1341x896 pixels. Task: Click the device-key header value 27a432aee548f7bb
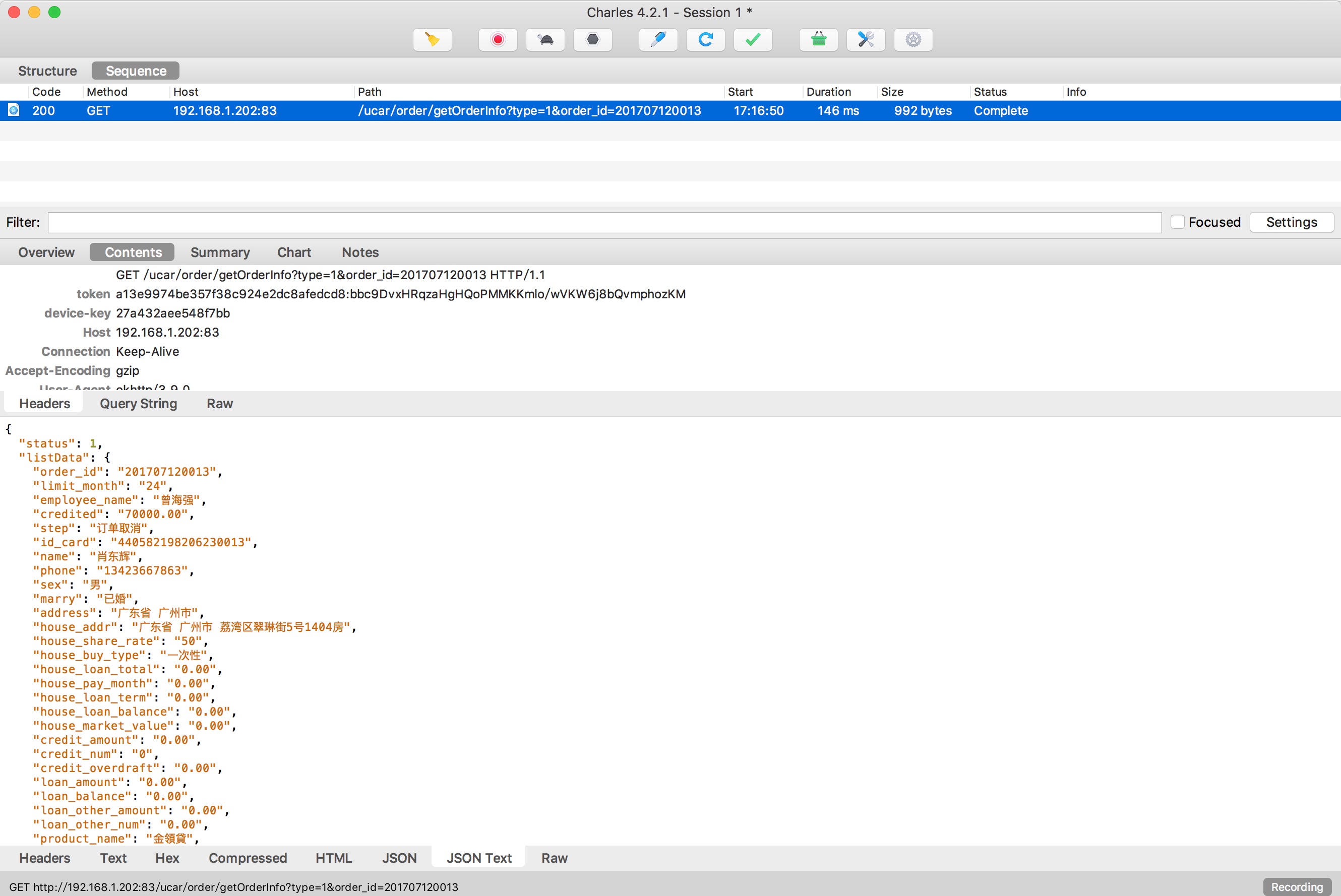coord(172,312)
